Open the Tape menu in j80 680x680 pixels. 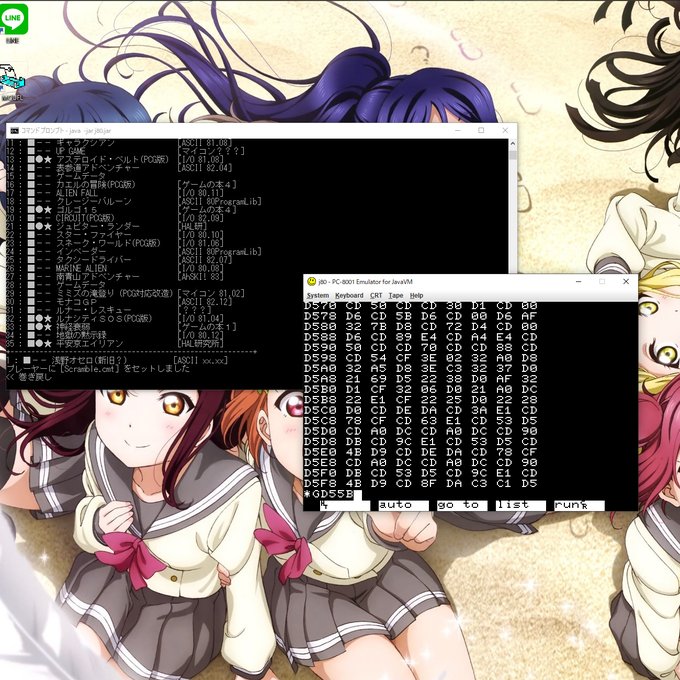(396, 295)
